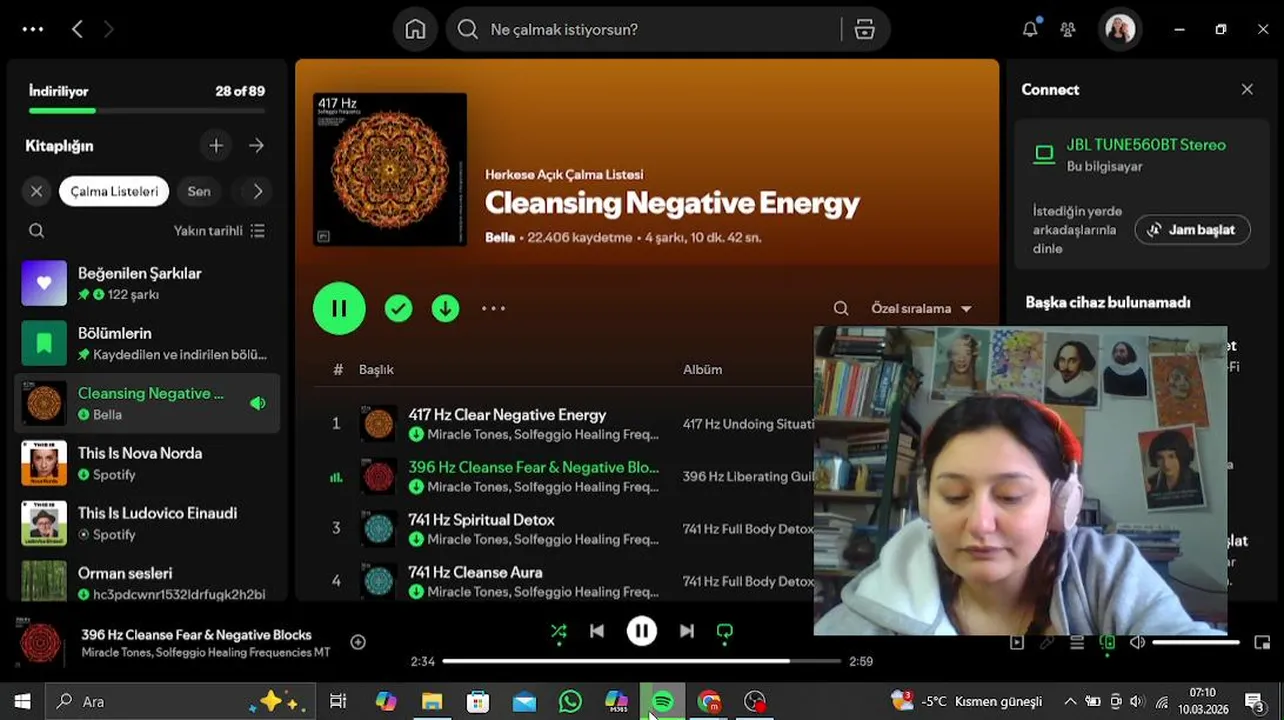1284x720 pixels.
Task: Adjust the Spotify volume slider
Action: [1197, 643]
